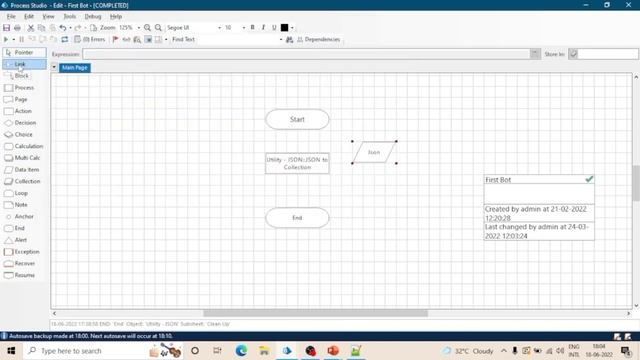Select the Pointer tool
The width and height of the screenshot is (640, 360).
click(x=24, y=53)
